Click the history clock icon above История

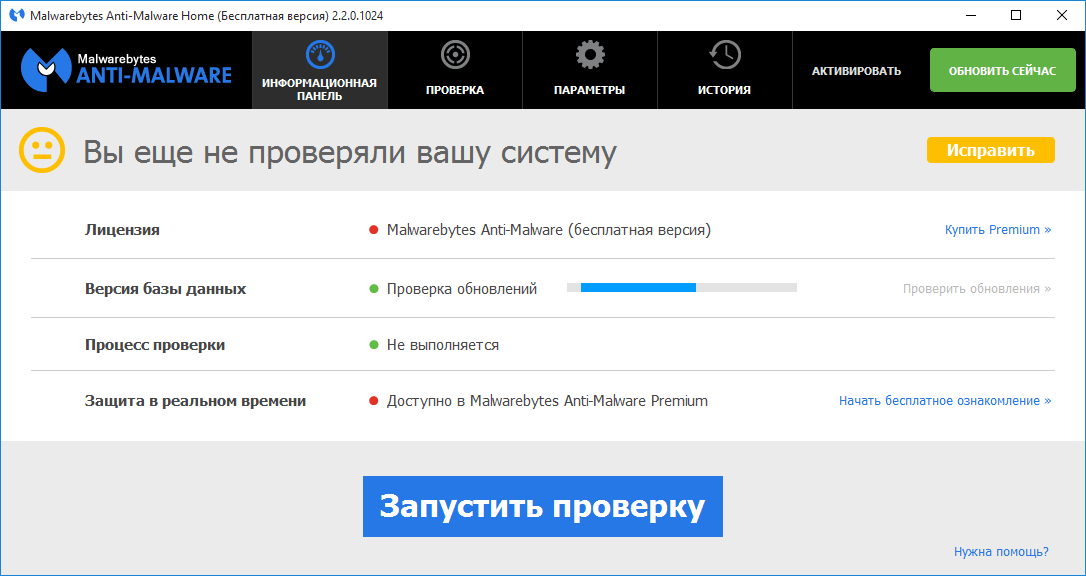724,55
